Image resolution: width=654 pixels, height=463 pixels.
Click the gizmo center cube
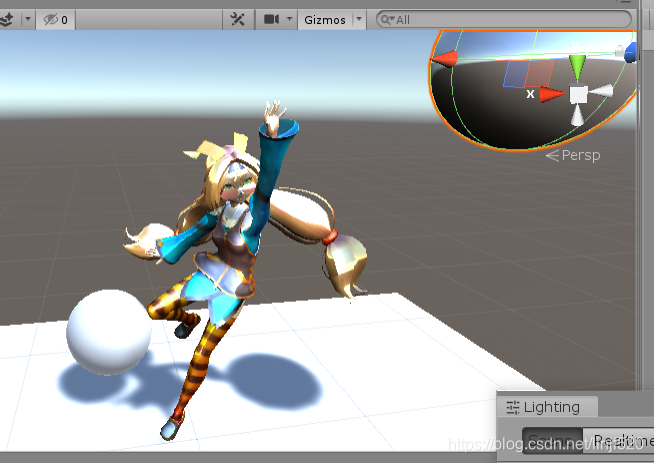click(579, 95)
